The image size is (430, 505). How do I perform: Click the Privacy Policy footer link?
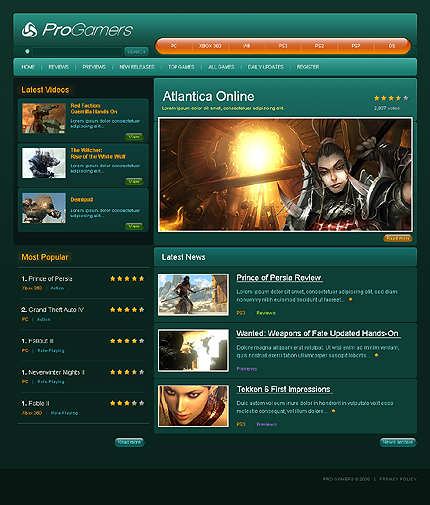(398, 479)
